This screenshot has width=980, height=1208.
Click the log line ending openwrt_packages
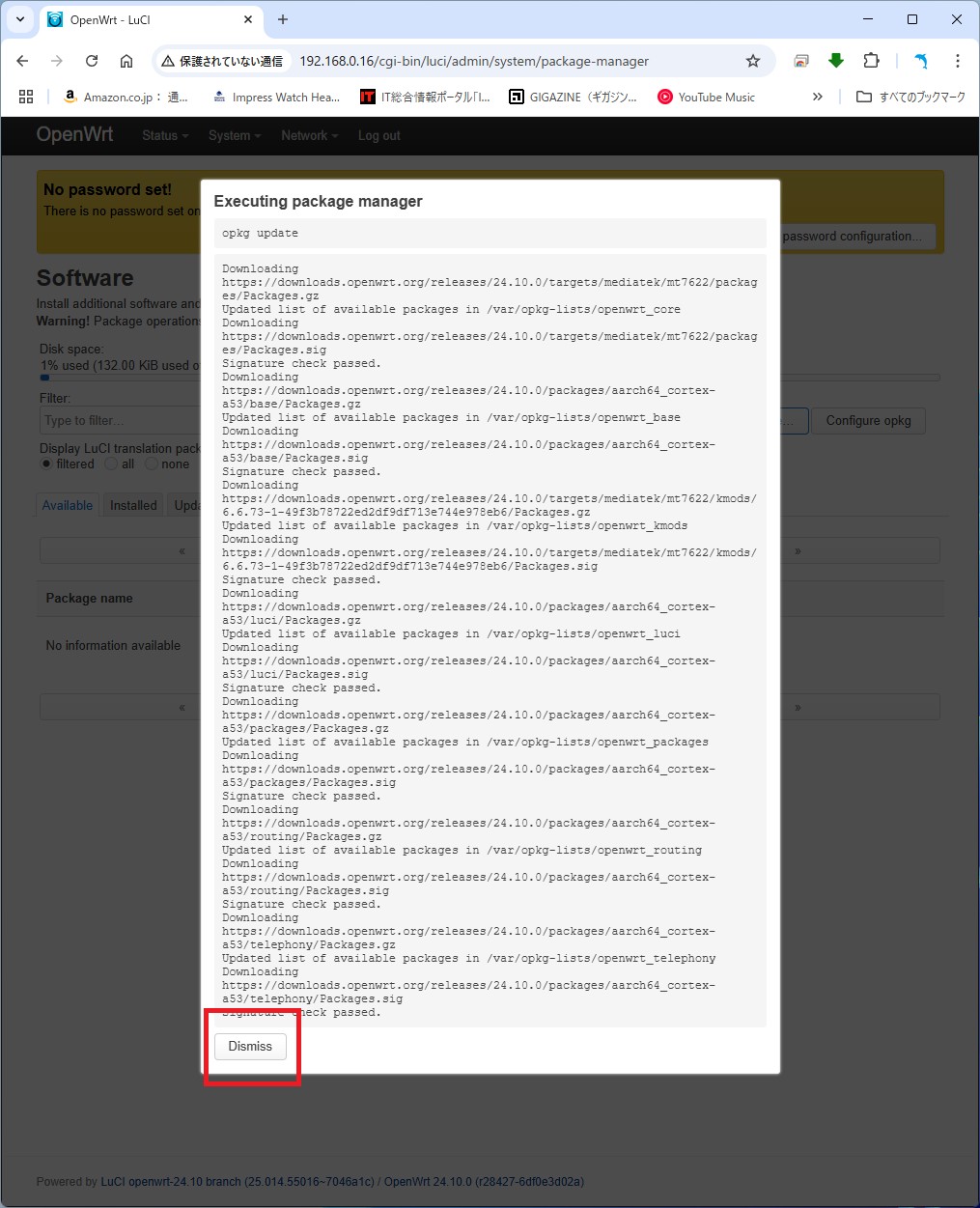(465, 743)
